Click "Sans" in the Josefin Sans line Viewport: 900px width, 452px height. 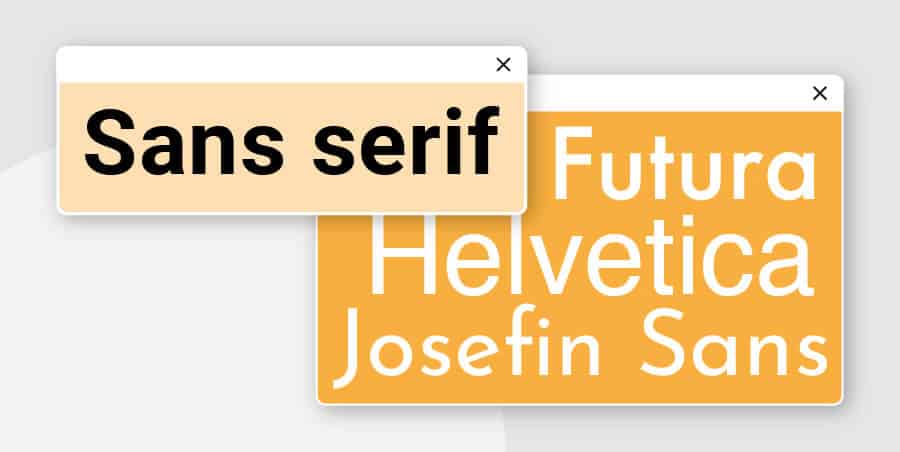[x=735, y=346]
